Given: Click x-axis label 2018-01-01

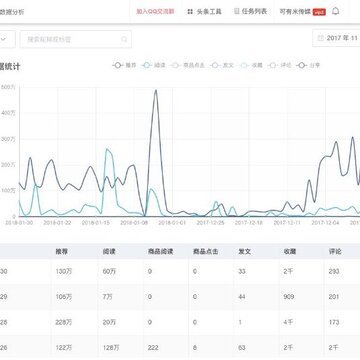Looking at the screenshot, I should 172,223.
